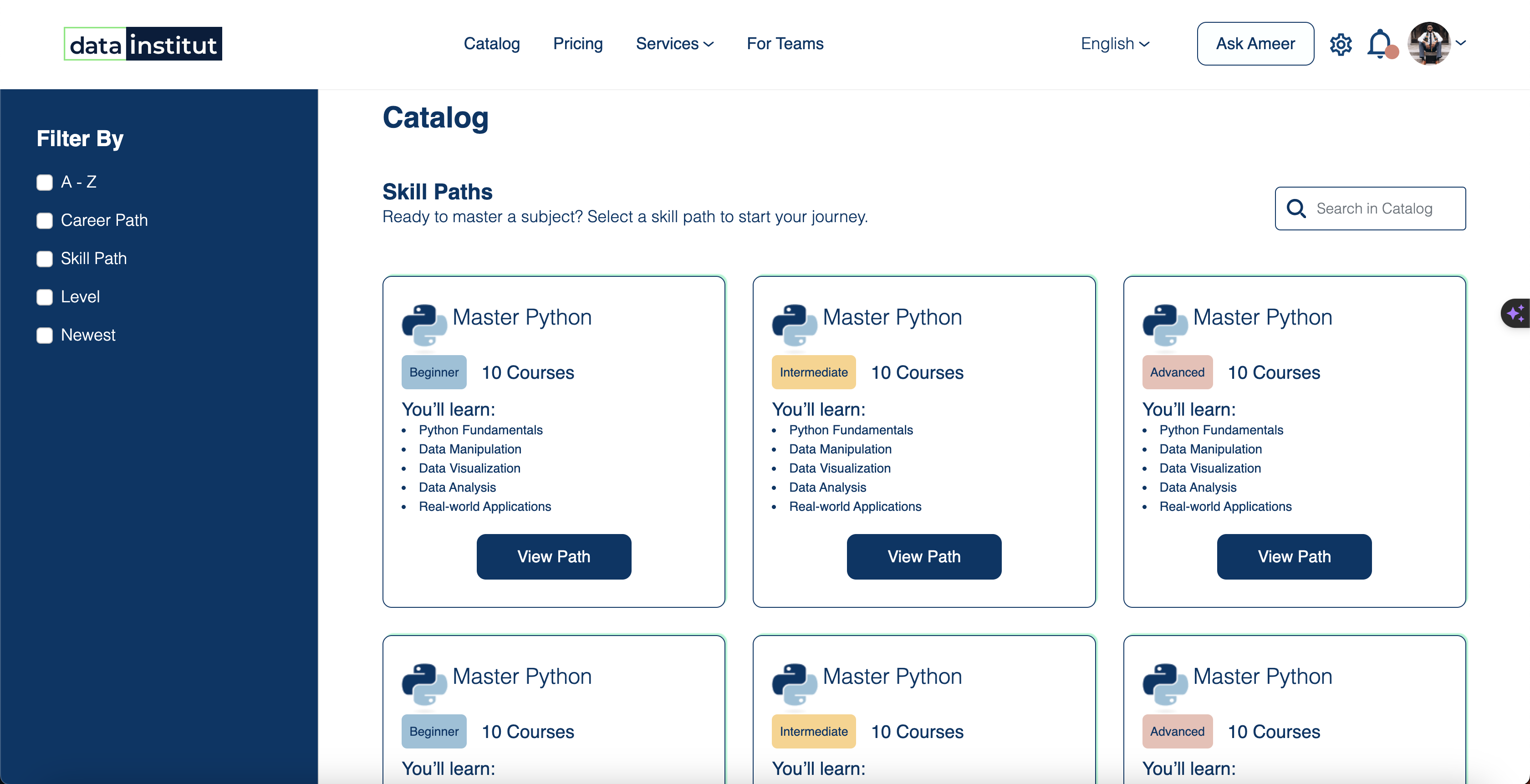Click the Advanced badge on top-row card
The height and width of the screenshot is (784, 1530).
coord(1177,372)
